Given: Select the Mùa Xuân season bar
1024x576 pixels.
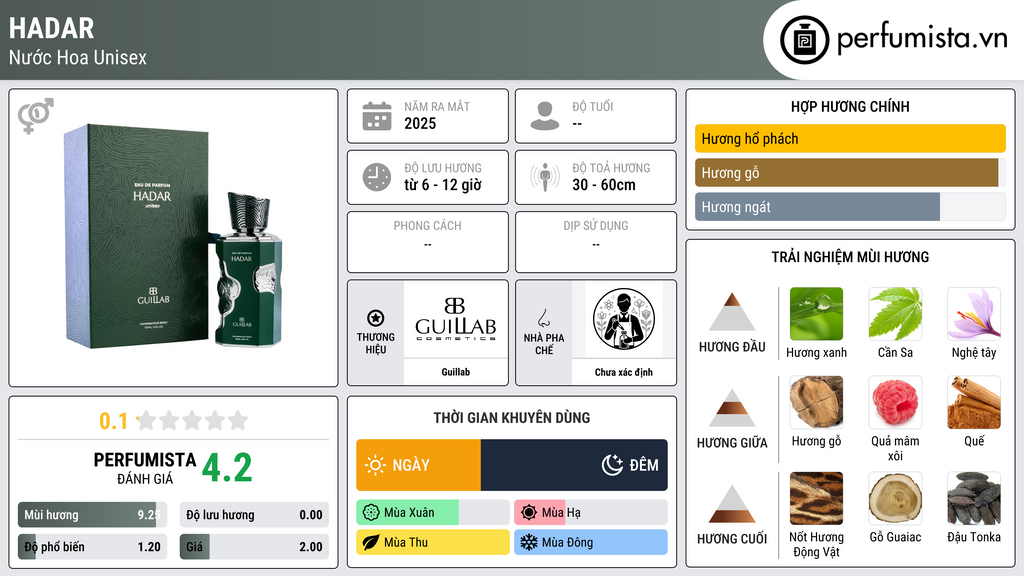Looking at the screenshot, I should pyautogui.click(x=432, y=512).
